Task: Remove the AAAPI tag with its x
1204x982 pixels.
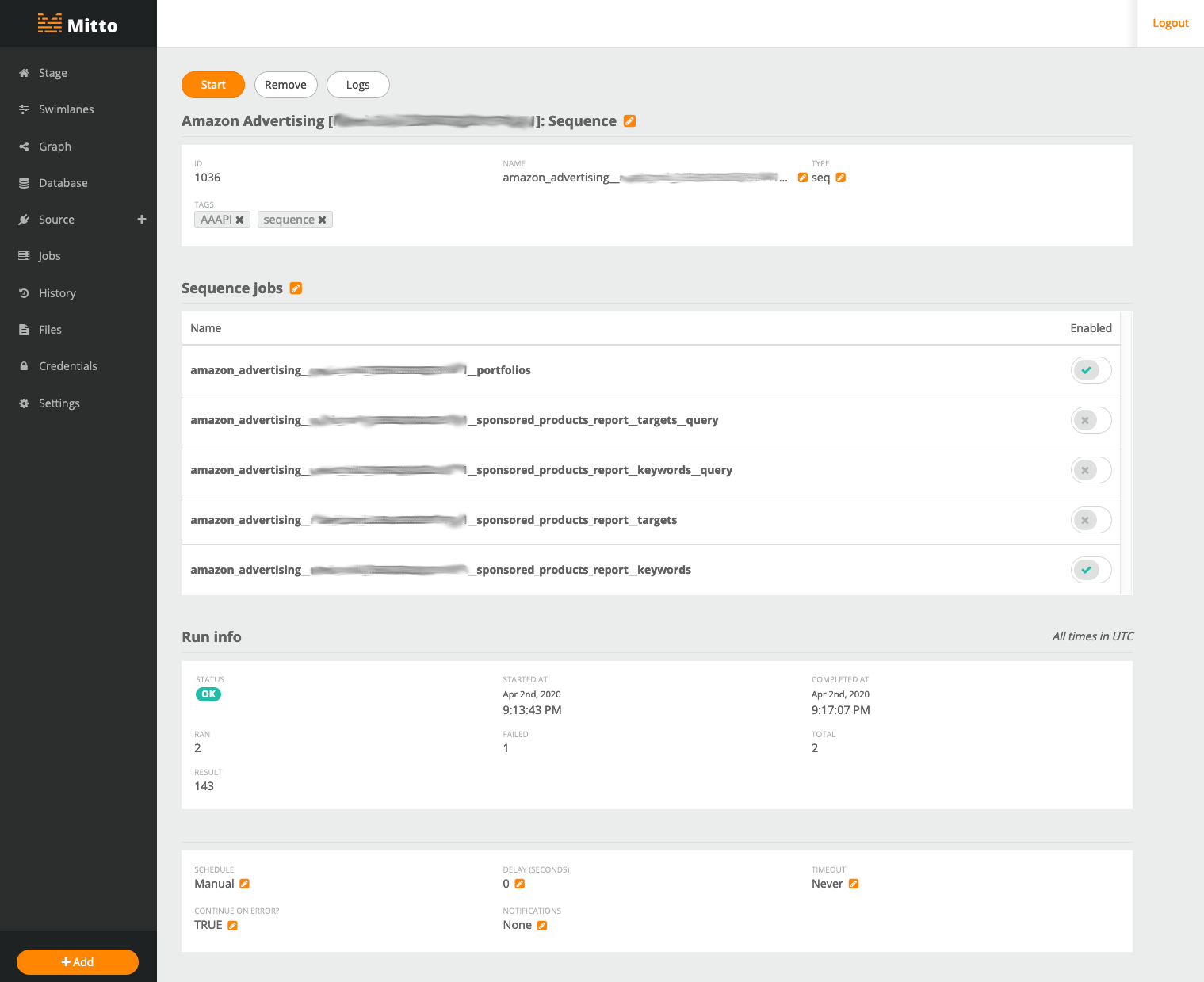Action: coord(239,220)
